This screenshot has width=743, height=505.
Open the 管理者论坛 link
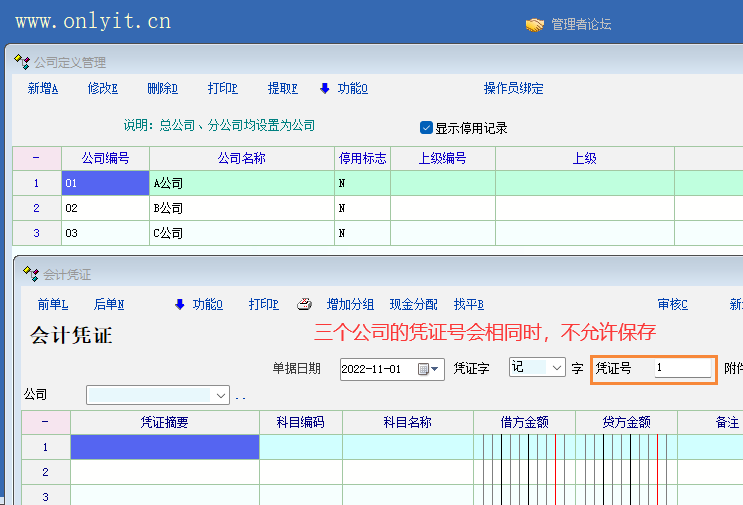581,24
